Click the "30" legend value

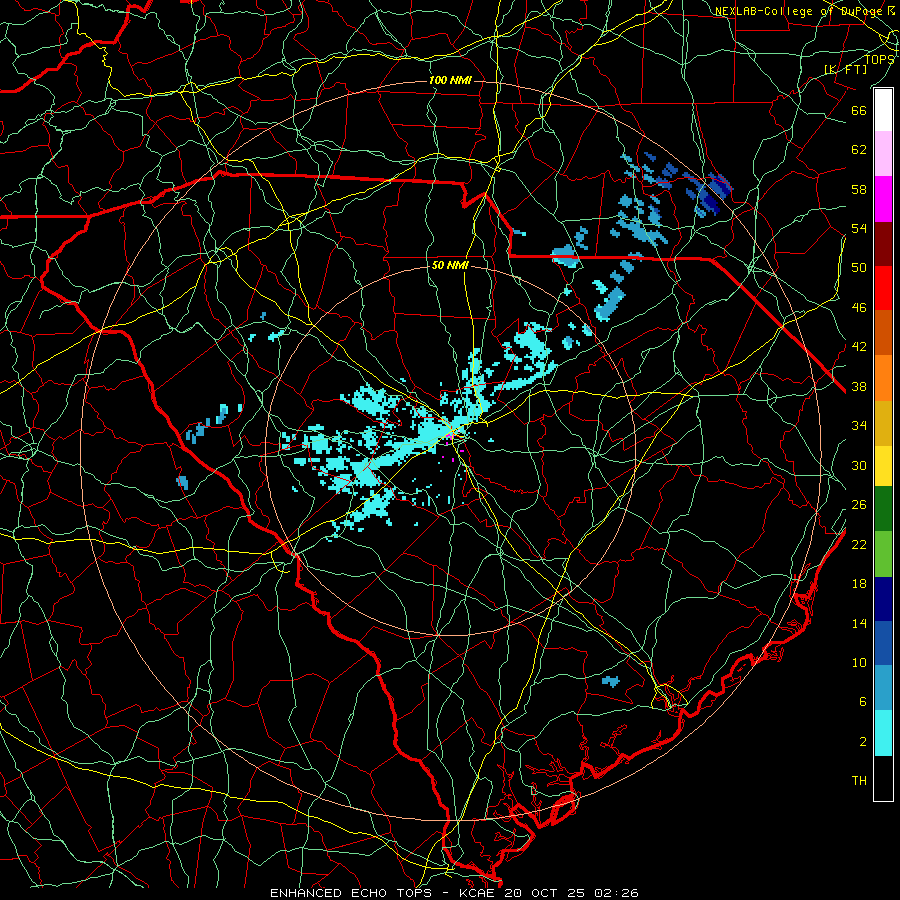click(x=859, y=465)
